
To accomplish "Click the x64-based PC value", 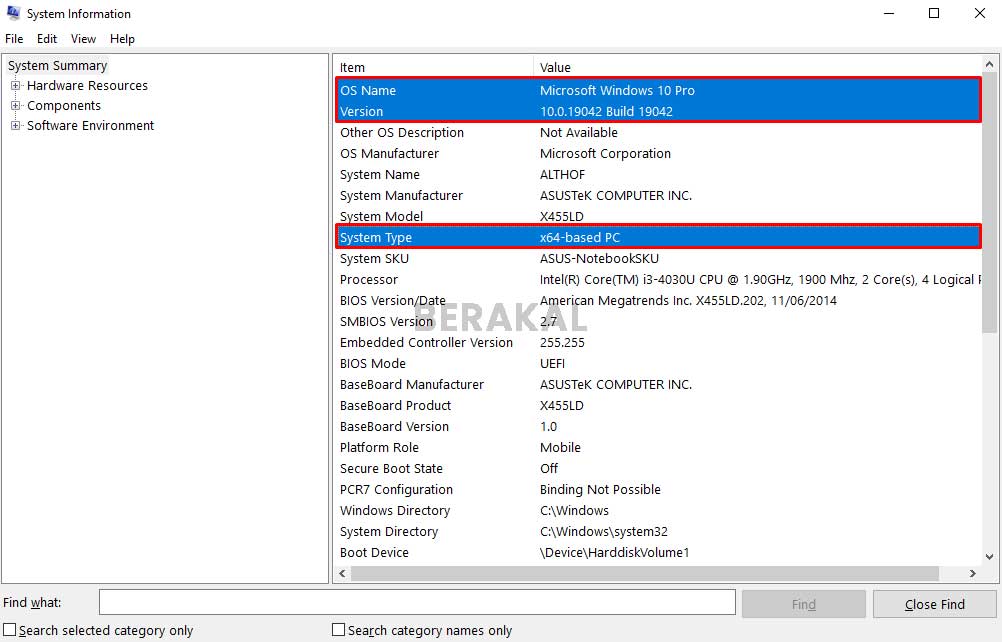I will [x=580, y=237].
